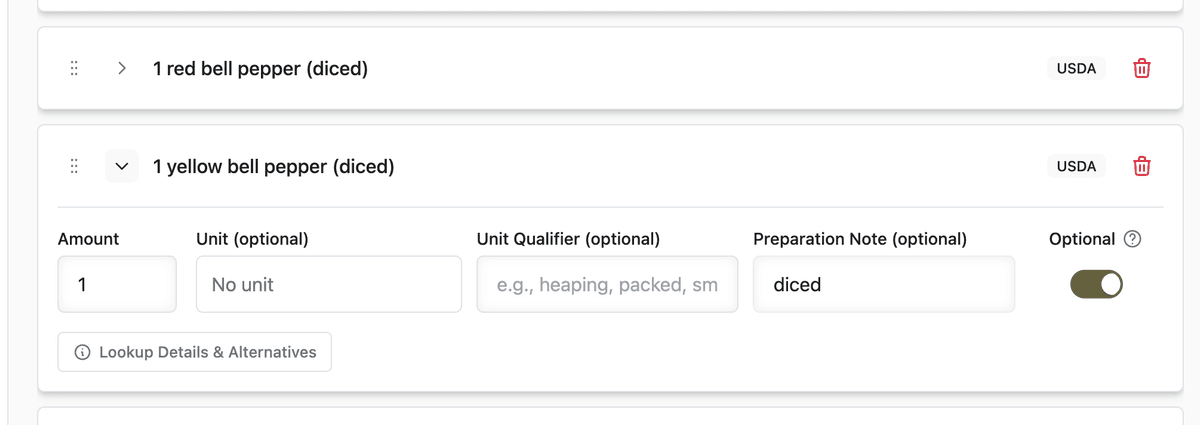Click the USDA badge on red bell pepper

[x=1077, y=69]
